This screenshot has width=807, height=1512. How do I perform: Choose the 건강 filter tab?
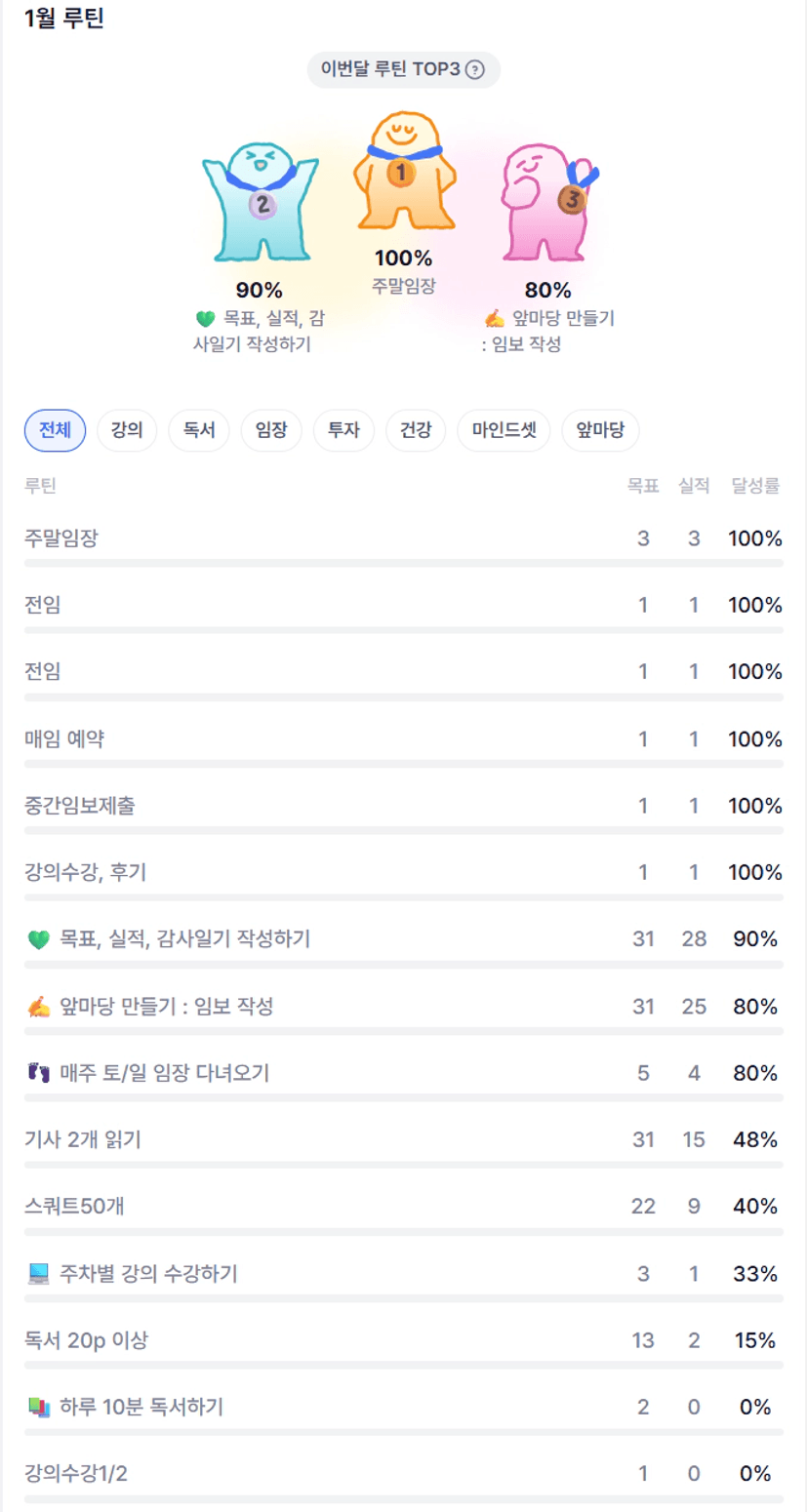click(416, 430)
